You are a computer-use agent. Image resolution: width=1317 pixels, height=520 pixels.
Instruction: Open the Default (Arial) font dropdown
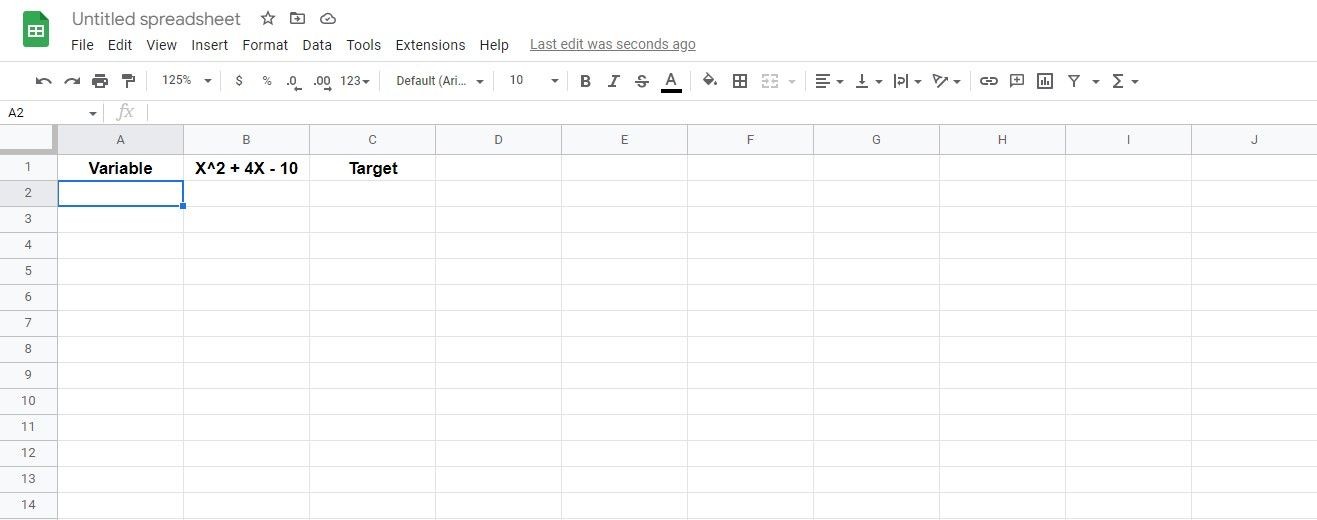(x=440, y=81)
